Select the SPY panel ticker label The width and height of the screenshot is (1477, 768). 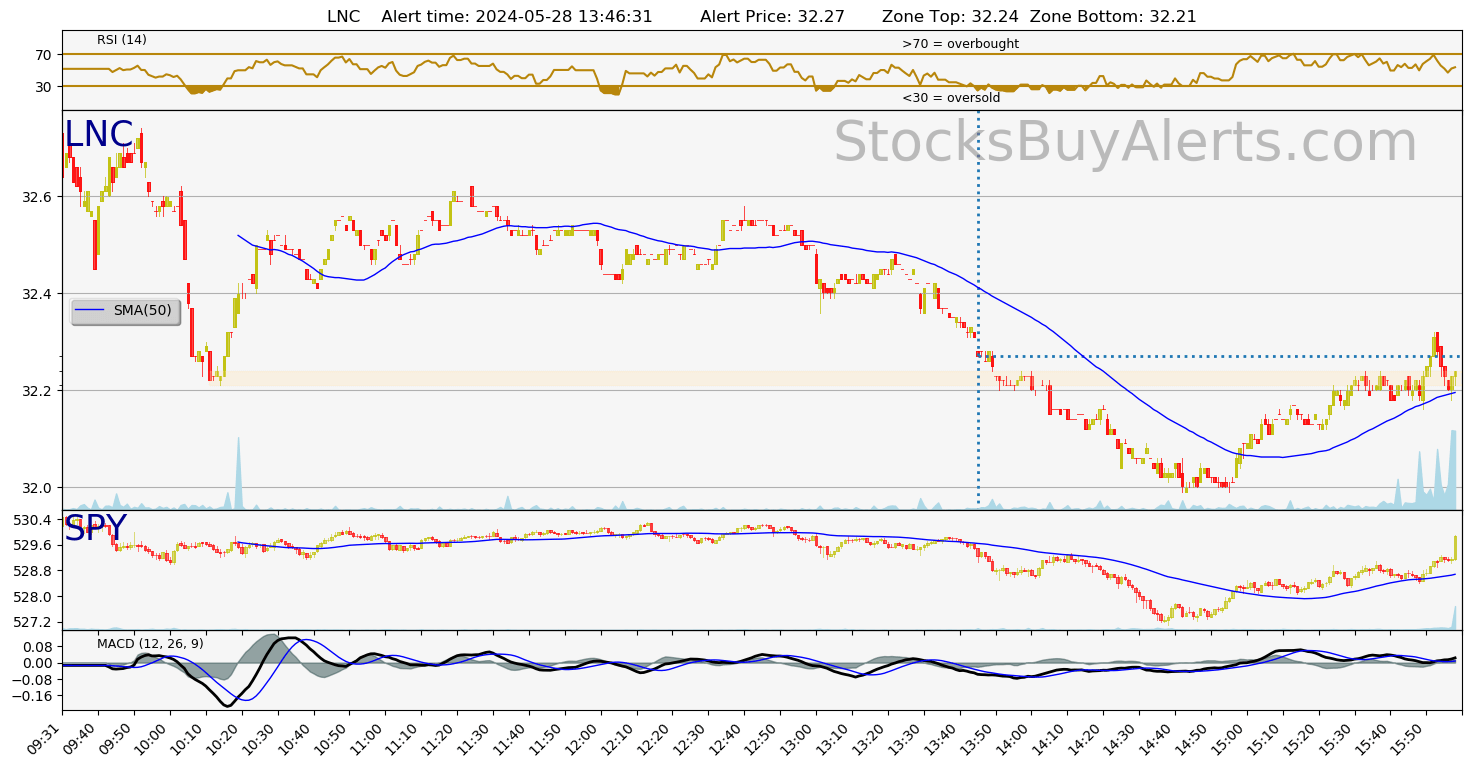(95, 529)
